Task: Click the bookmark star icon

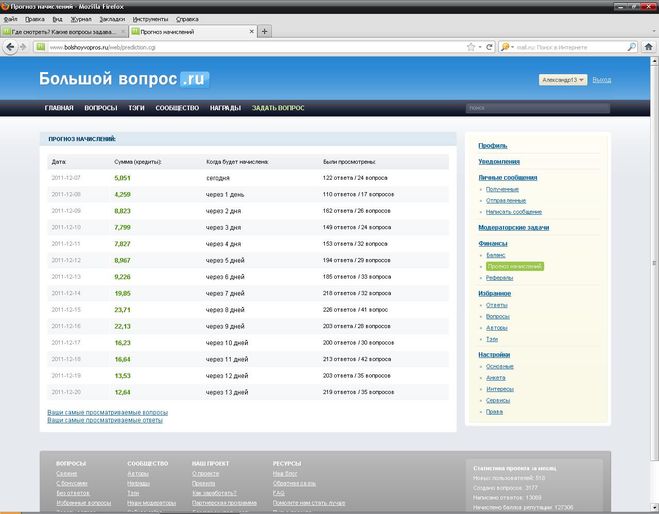Action: (471, 47)
